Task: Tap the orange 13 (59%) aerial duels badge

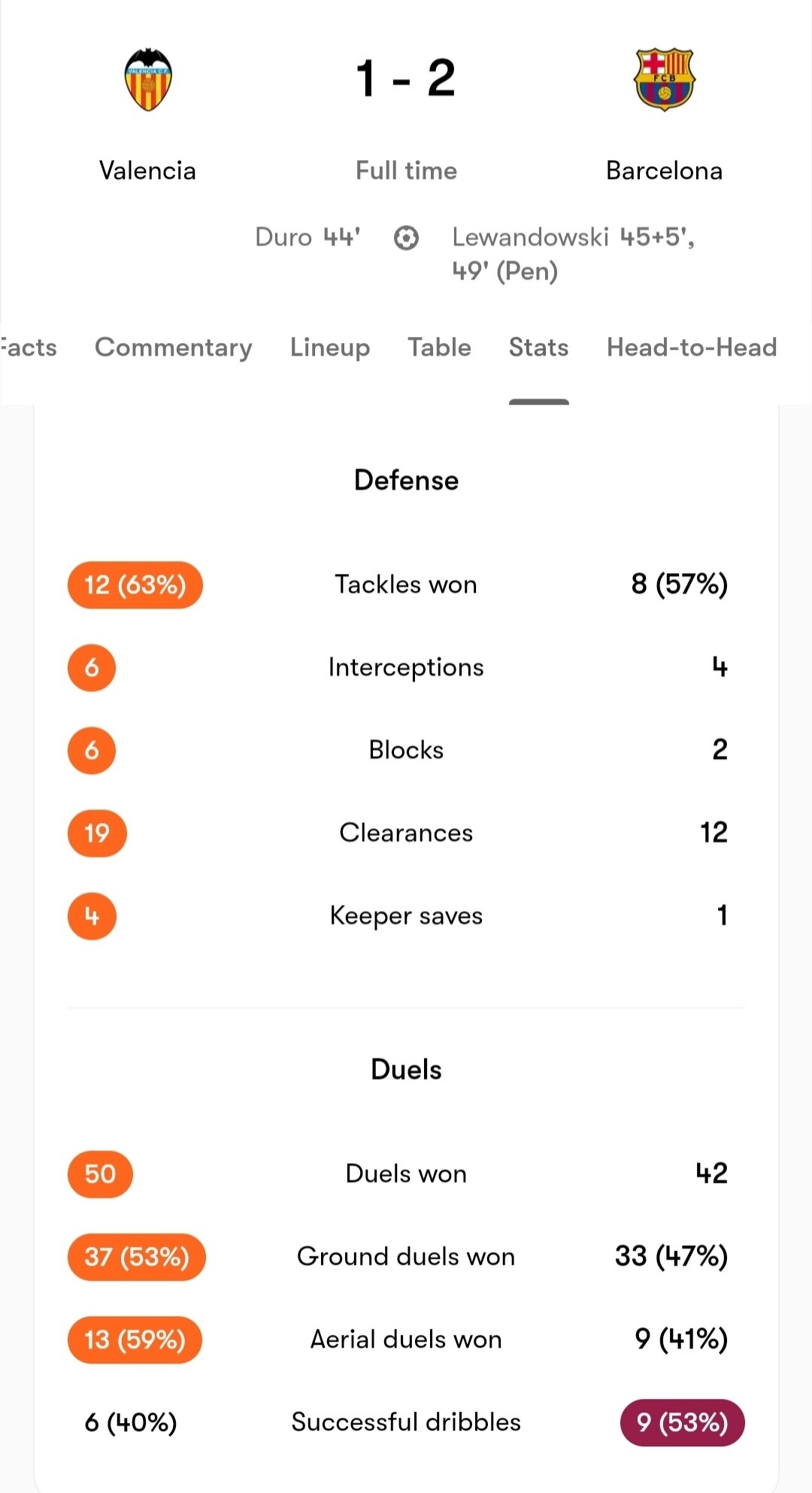Action: [x=135, y=1340]
